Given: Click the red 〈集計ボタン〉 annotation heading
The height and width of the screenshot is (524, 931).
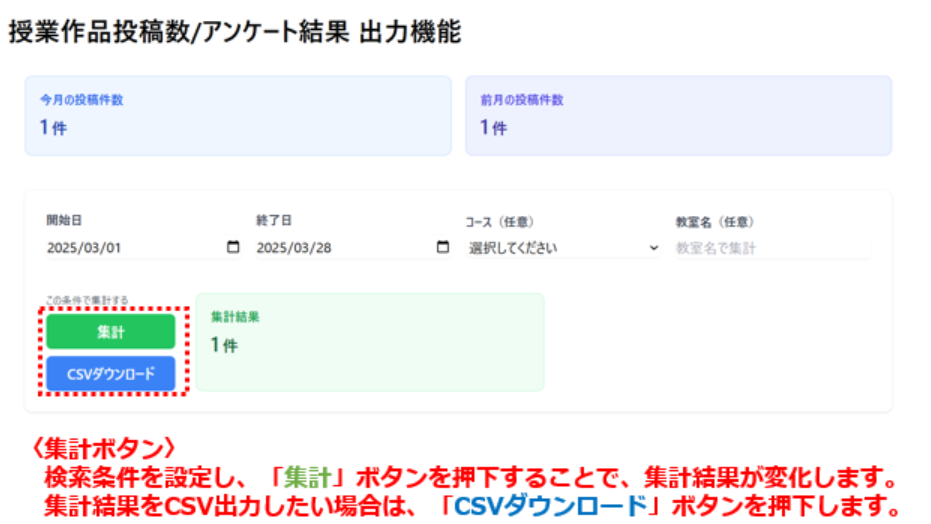Looking at the screenshot, I should click(x=101, y=444).
